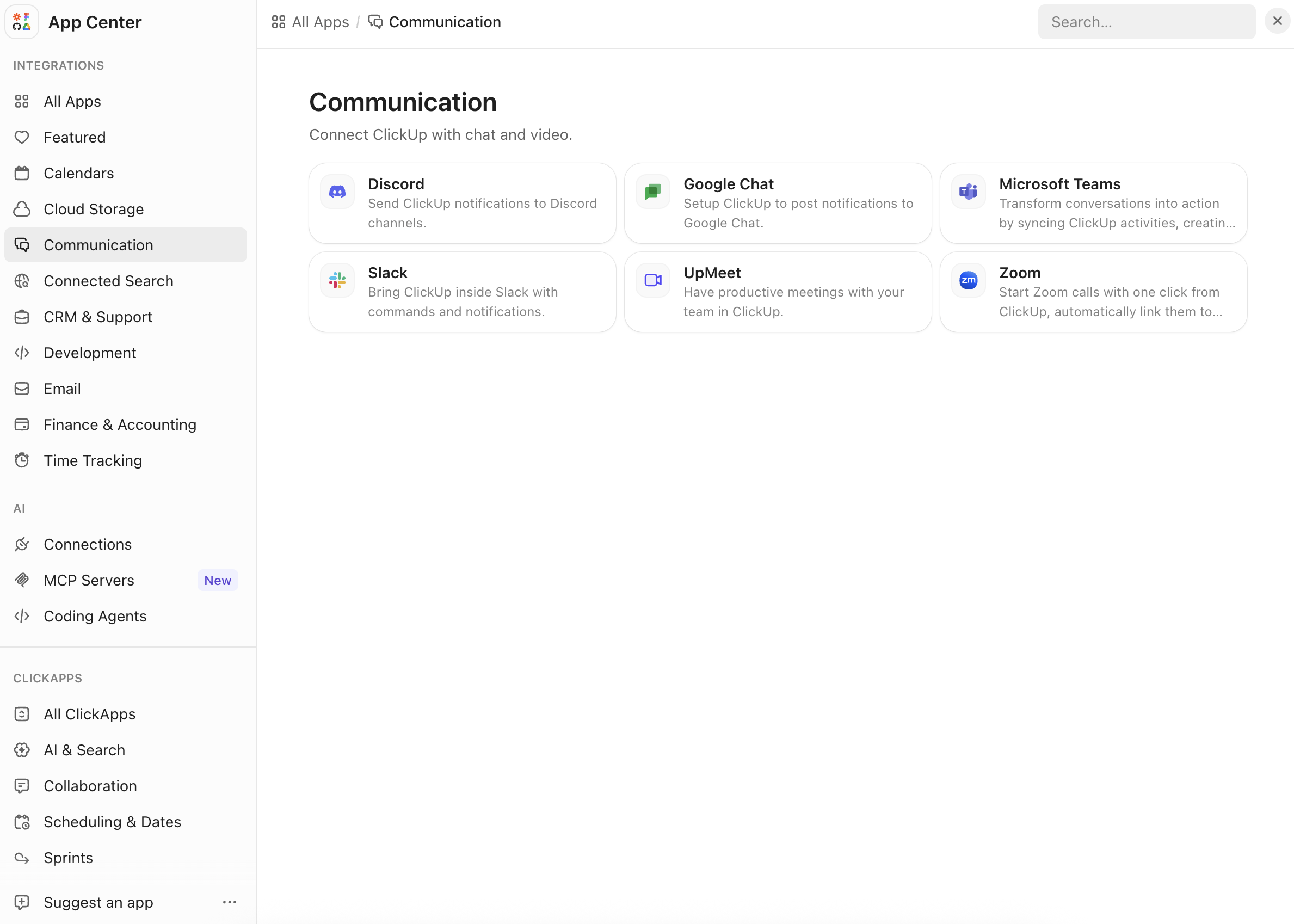This screenshot has width=1294, height=924.
Task: Click the Featured heart icon
Action: click(x=22, y=137)
